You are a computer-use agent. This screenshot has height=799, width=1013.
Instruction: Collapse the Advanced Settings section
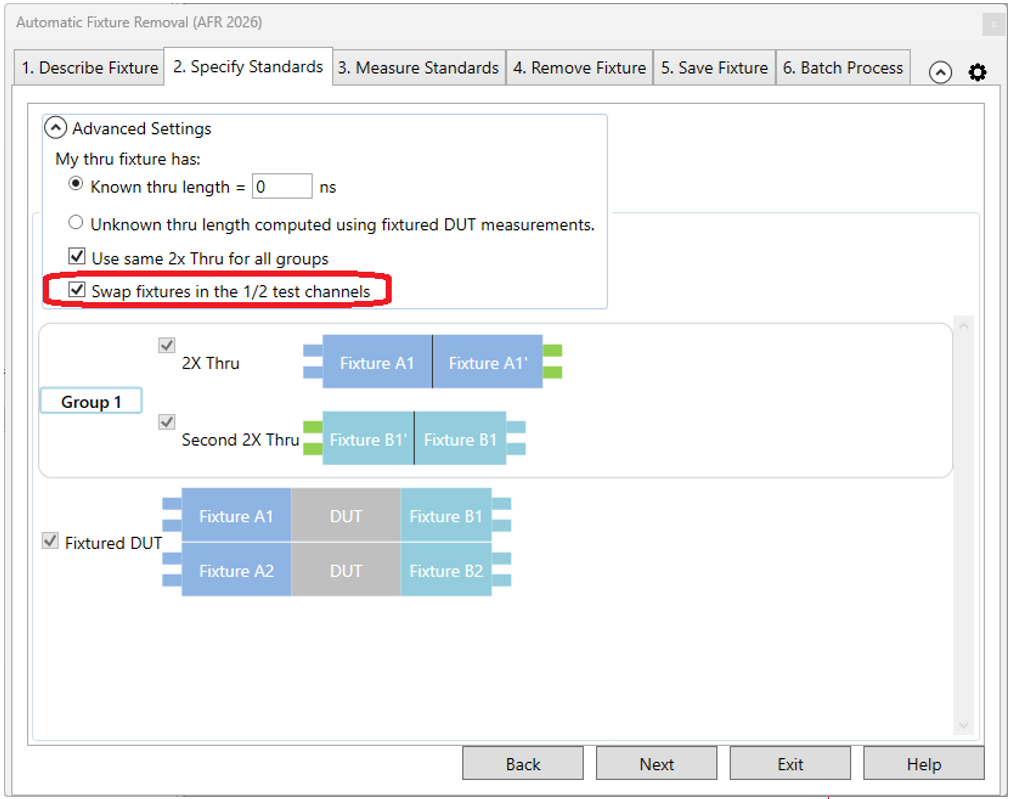(56, 128)
